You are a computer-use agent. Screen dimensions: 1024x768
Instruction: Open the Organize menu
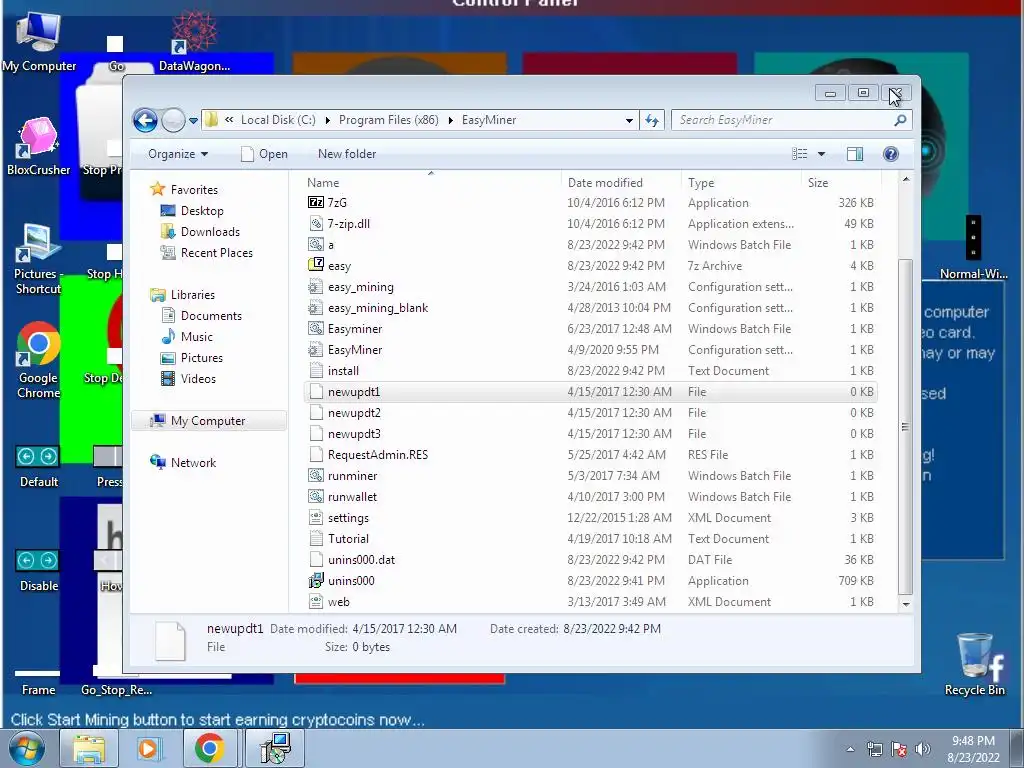click(x=178, y=154)
